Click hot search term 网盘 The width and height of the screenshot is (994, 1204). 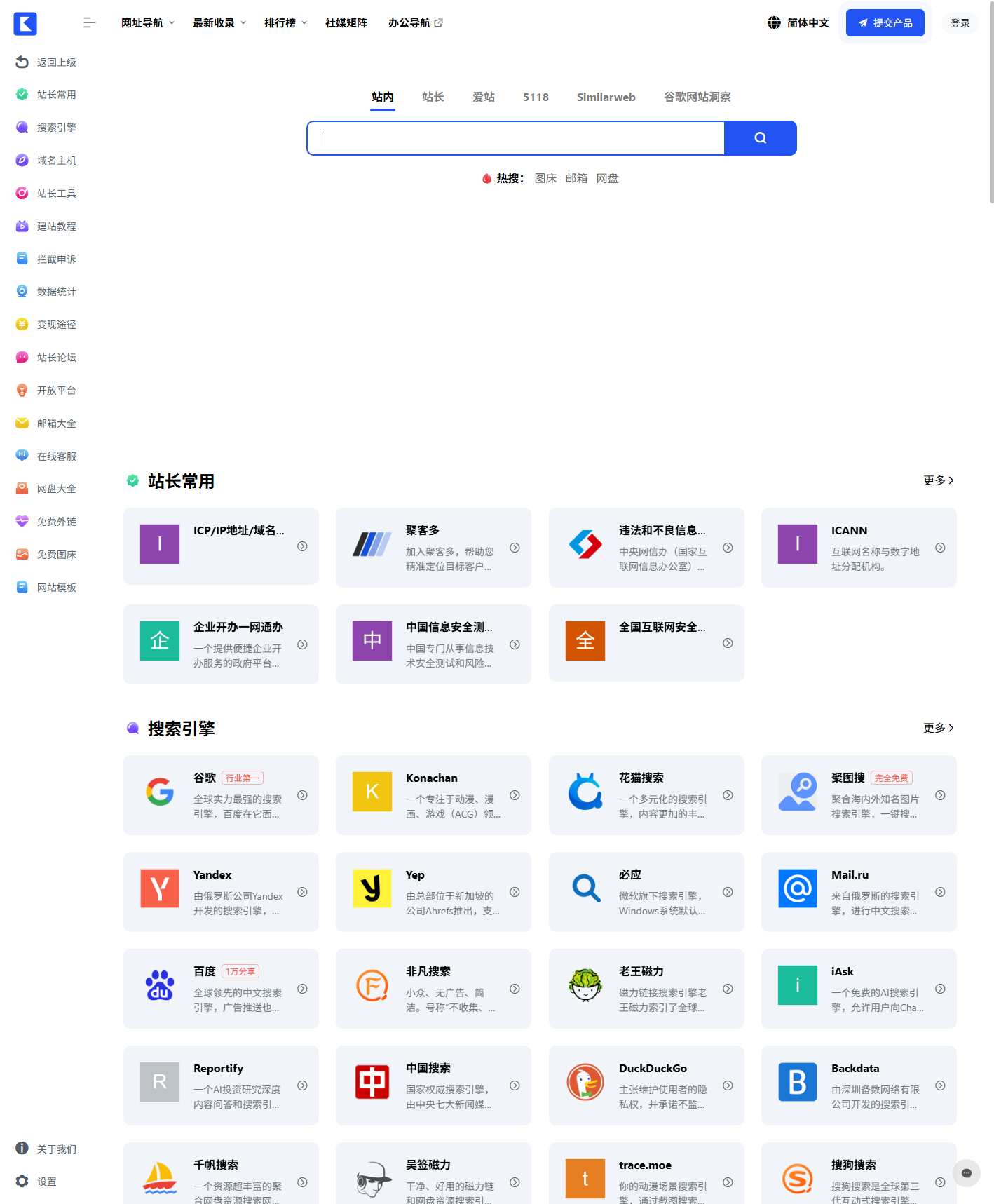[607, 178]
